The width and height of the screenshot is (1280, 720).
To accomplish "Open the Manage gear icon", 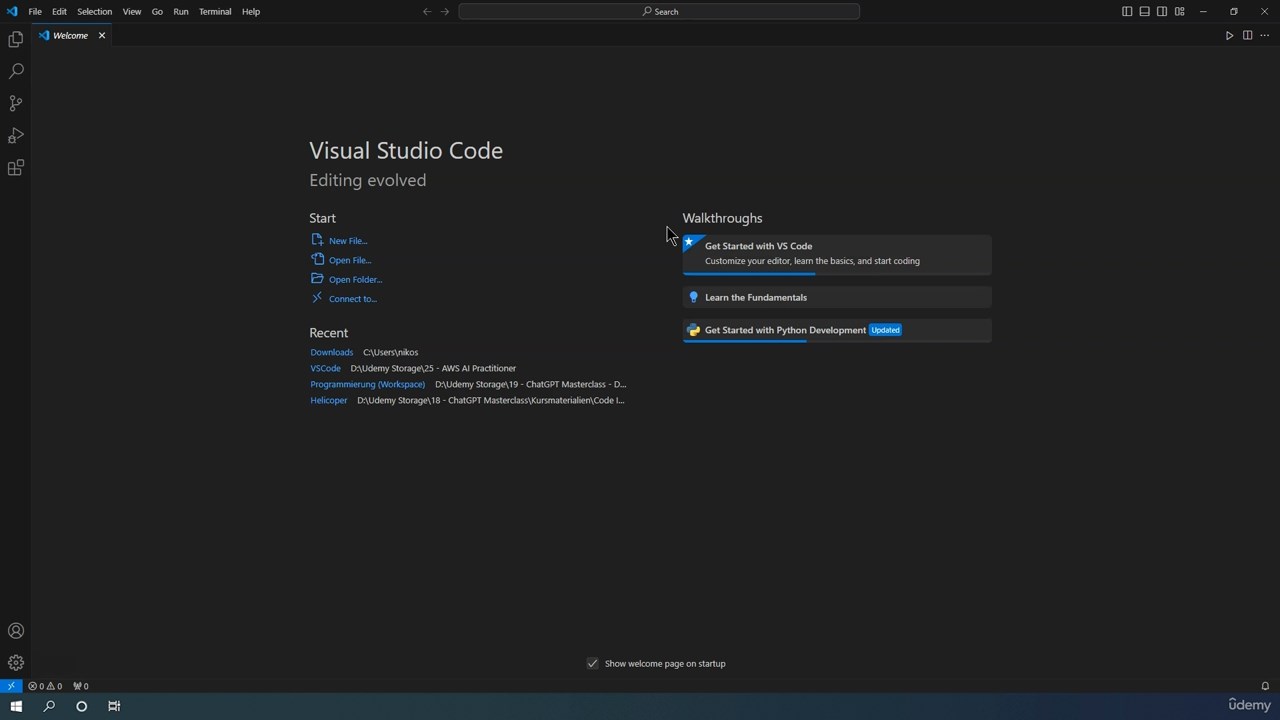I will pyautogui.click(x=15, y=663).
